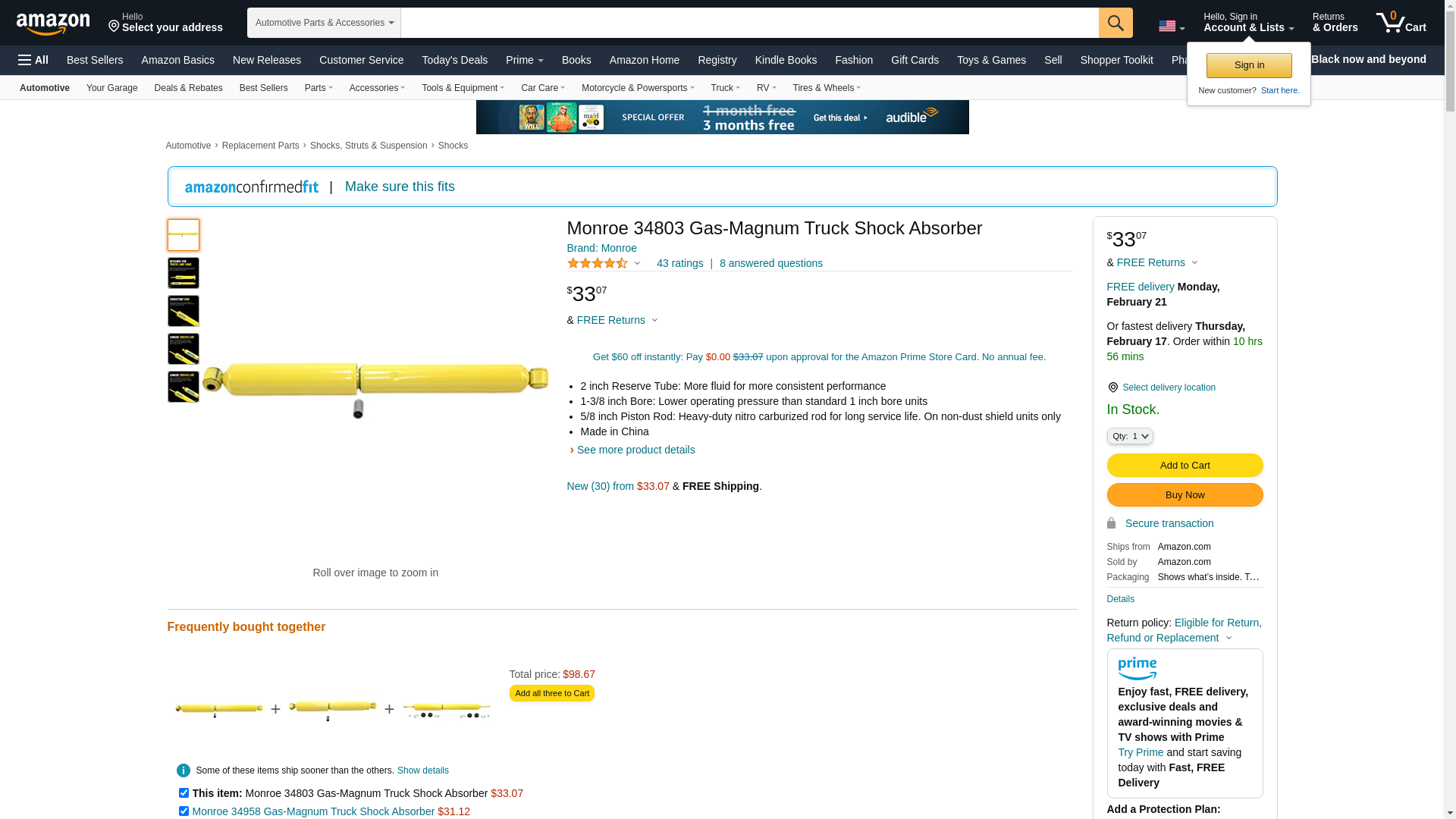
Task: Open the All hamburger menu
Action: pyautogui.click(x=33, y=60)
